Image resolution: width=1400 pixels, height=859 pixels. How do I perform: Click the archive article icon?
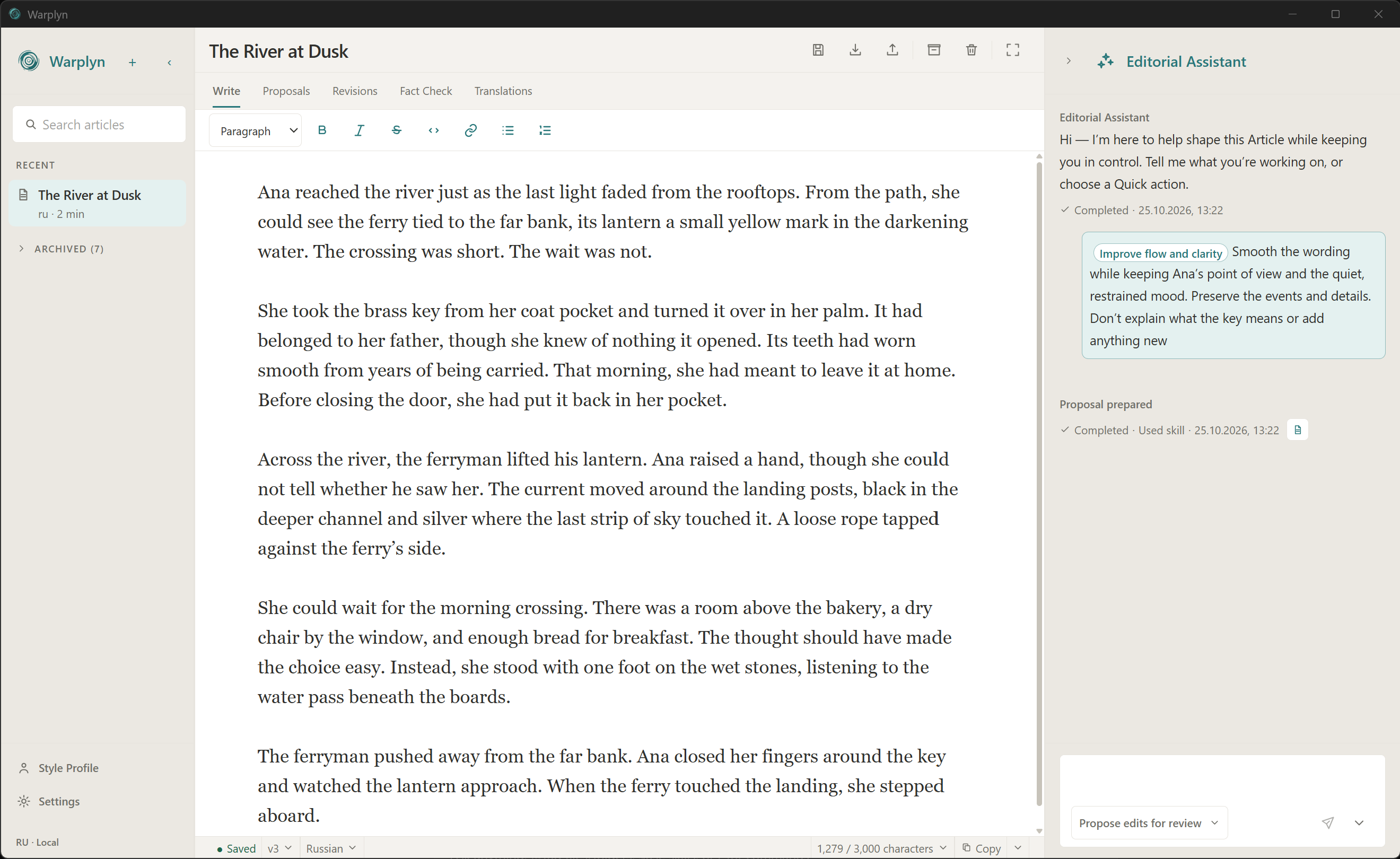(934, 50)
